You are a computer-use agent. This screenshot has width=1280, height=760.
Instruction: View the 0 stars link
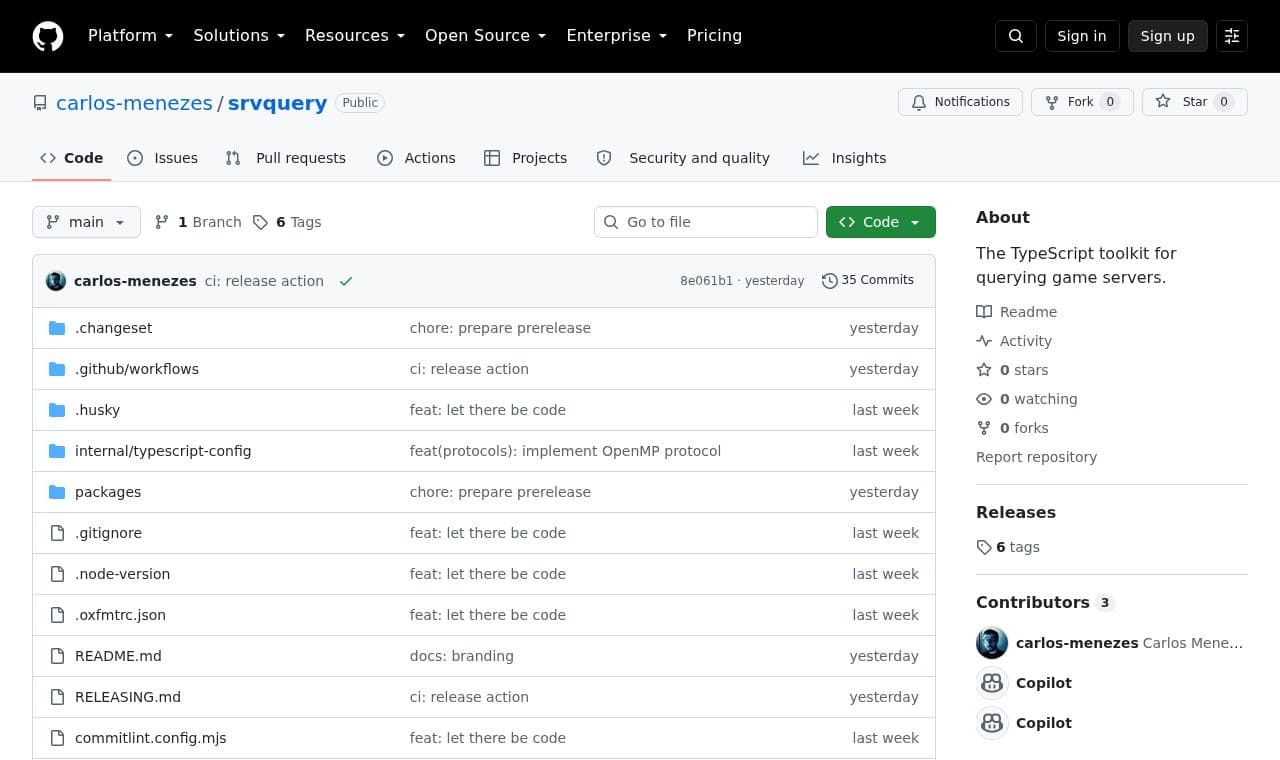click(x=1012, y=370)
